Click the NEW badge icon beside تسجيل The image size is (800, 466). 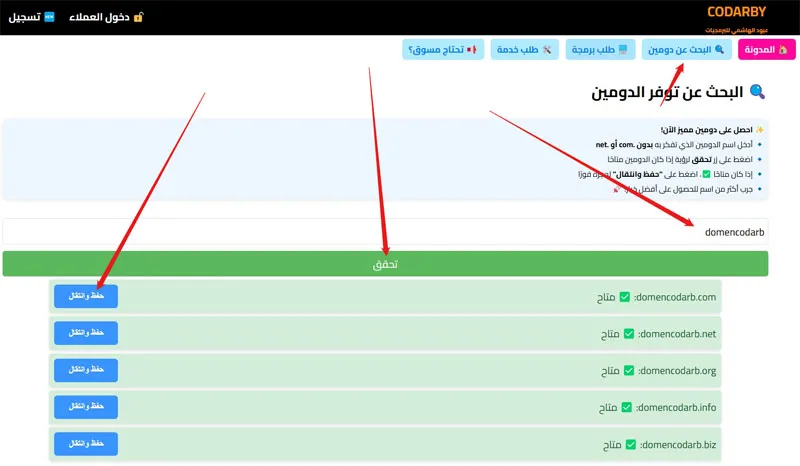(x=49, y=17)
